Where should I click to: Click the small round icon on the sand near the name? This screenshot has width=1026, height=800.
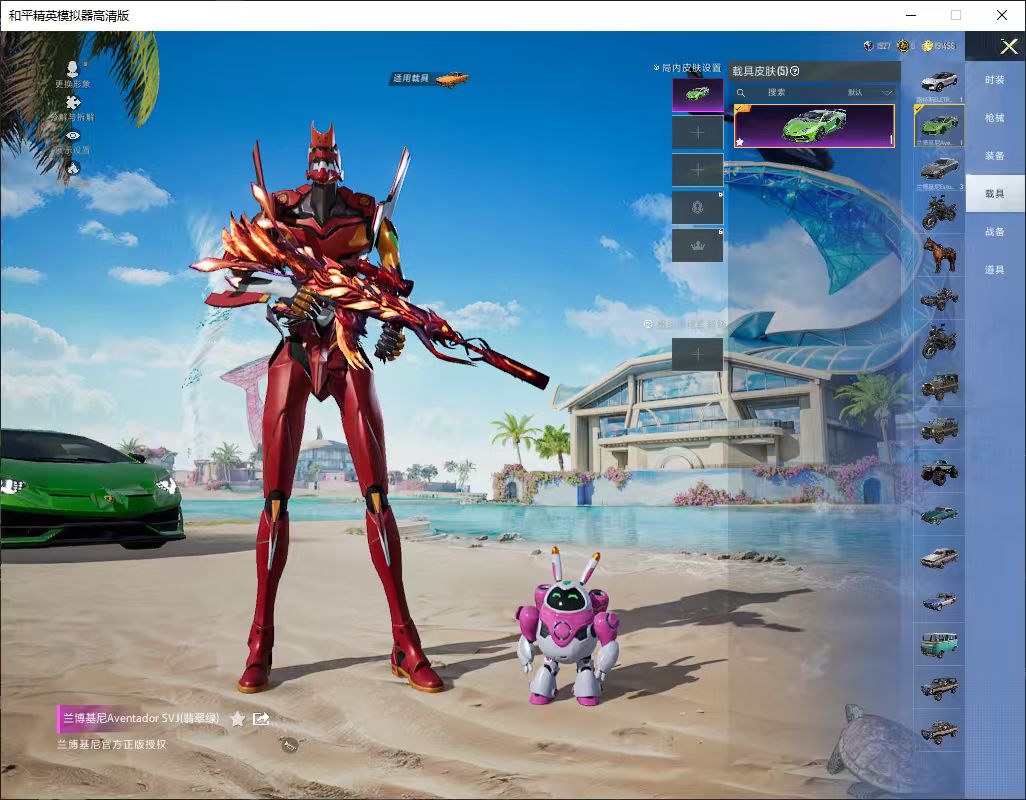[290, 745]
